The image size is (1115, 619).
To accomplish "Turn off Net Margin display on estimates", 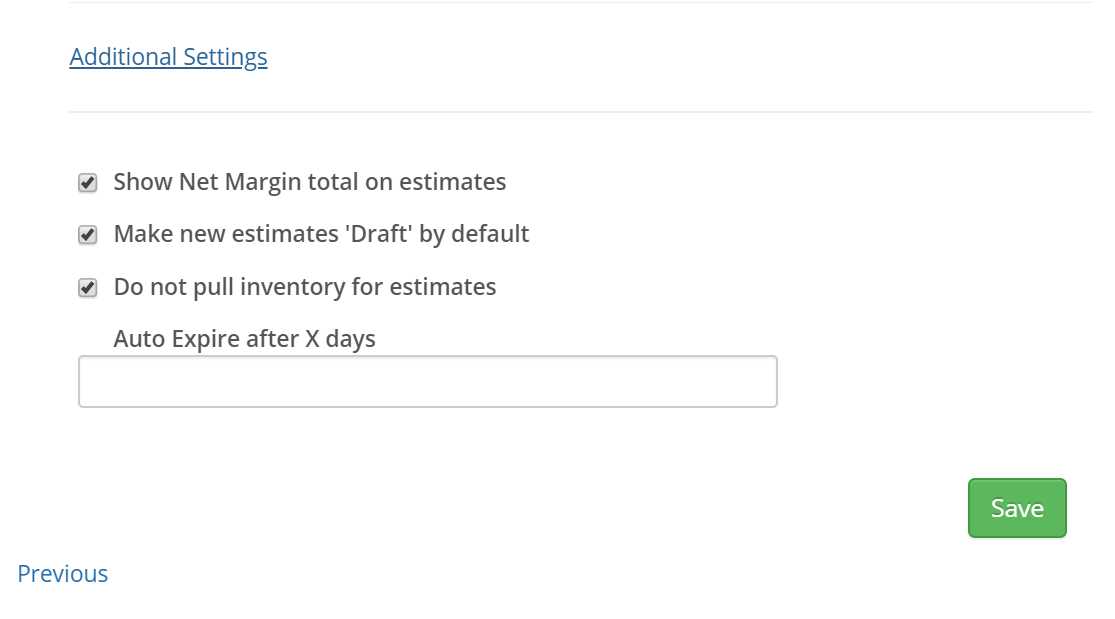I will 88,183.
